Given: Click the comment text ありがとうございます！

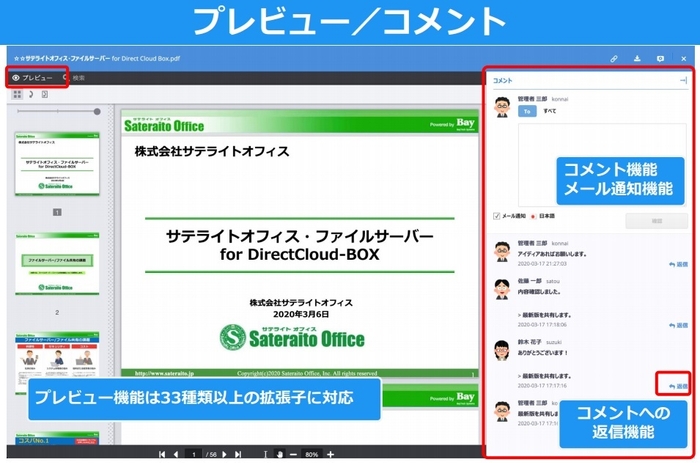Looking at the screenshot, I should pyautogui.click(x=543, y=353).
